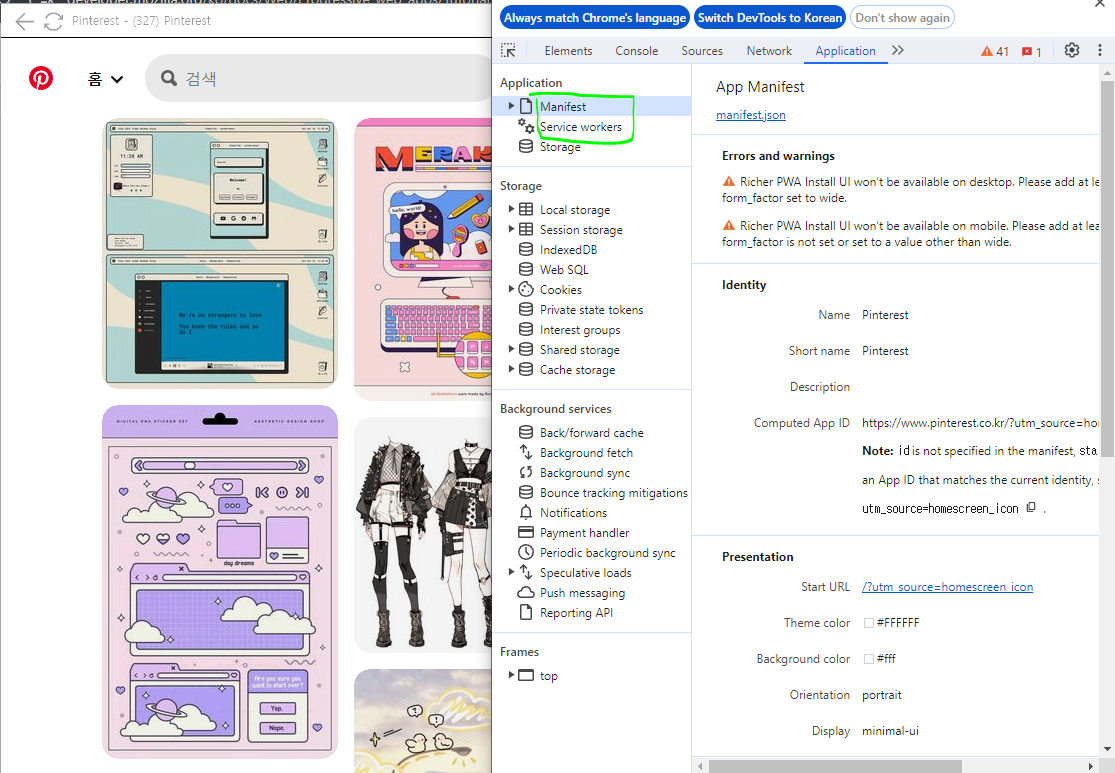Open the MERAKI illustration pin thumbnail
Viewport: 1115px width, 773px height.
(423, 260)
